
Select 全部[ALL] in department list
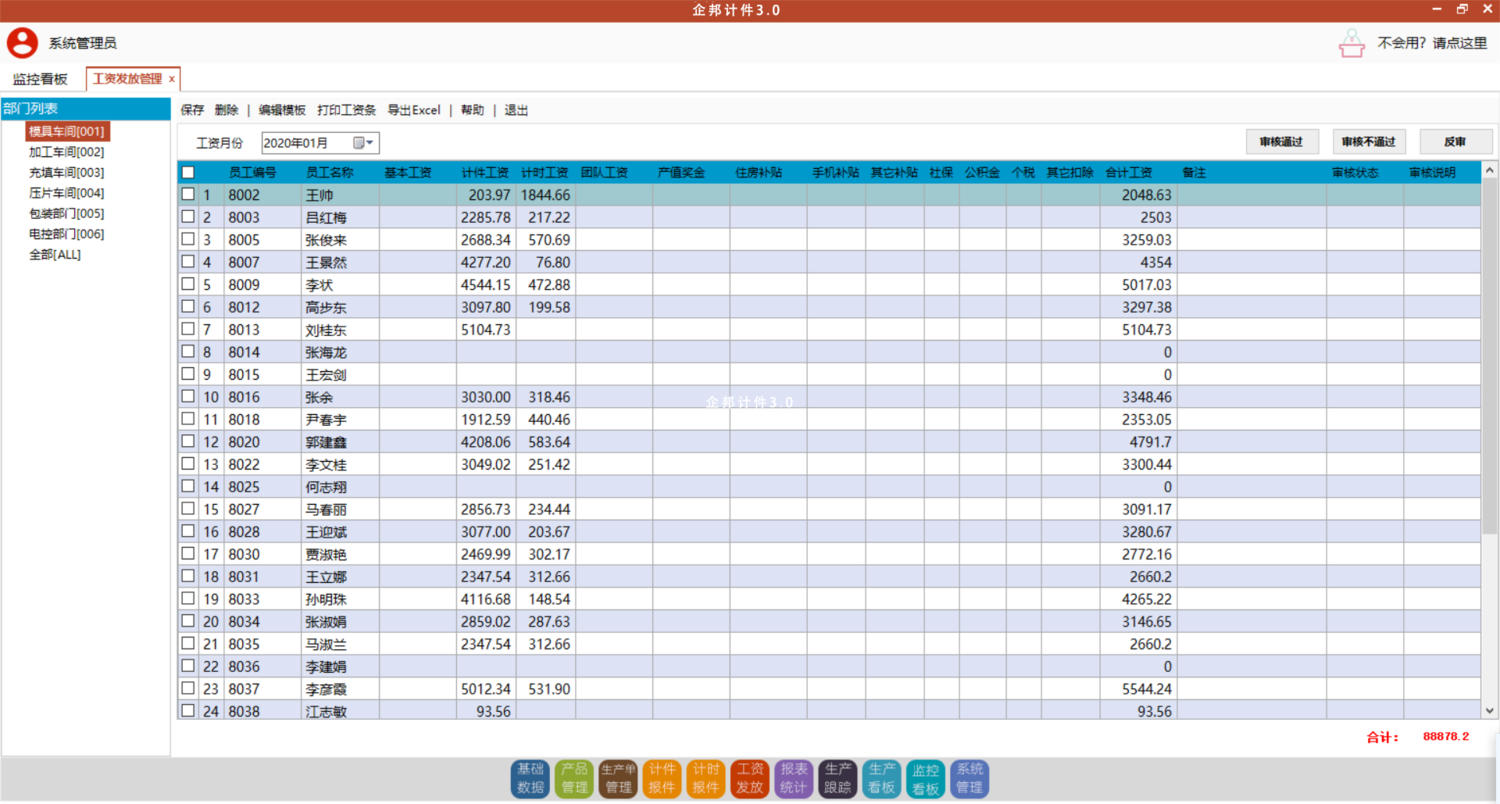(x=55, y=254)
